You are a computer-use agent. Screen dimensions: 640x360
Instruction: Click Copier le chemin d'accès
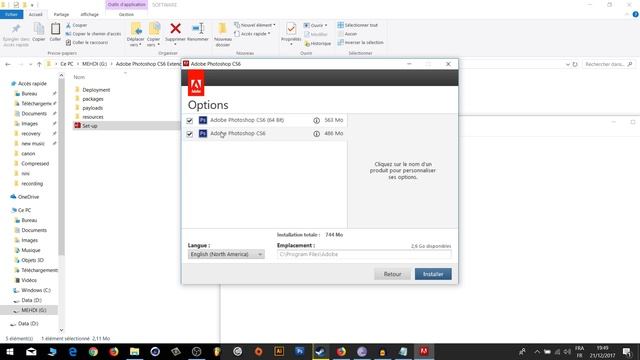tap(93, 34)
